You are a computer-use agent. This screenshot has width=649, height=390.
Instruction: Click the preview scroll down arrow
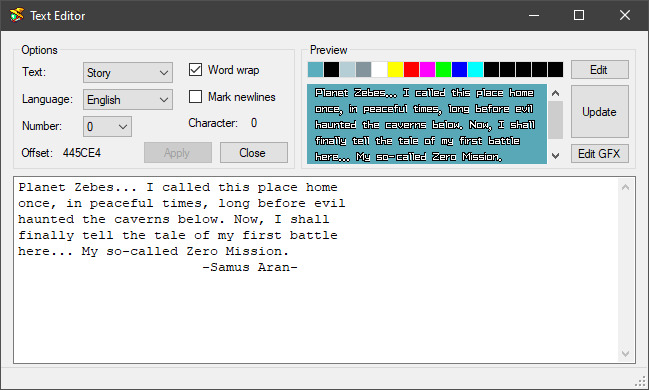[x=555, y=156]
